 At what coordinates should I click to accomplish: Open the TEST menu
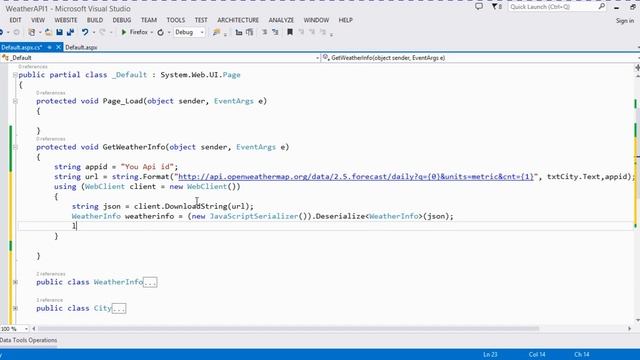pyautogui.click(x=201, y=20)
